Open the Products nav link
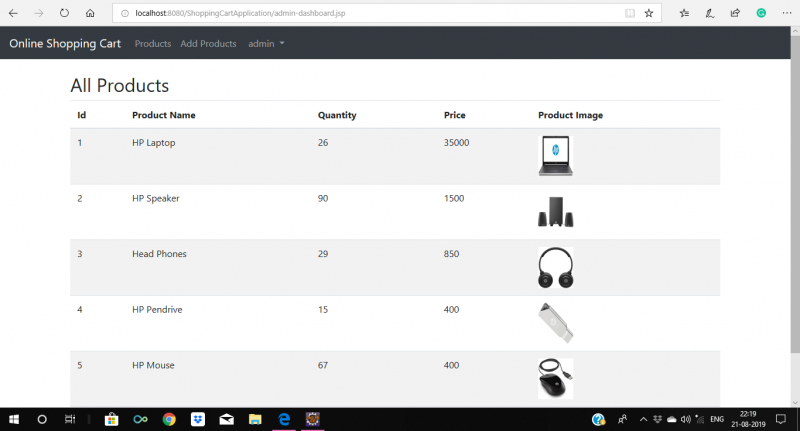The width and height of the screenshot is (800, 431). click(153, 44)
